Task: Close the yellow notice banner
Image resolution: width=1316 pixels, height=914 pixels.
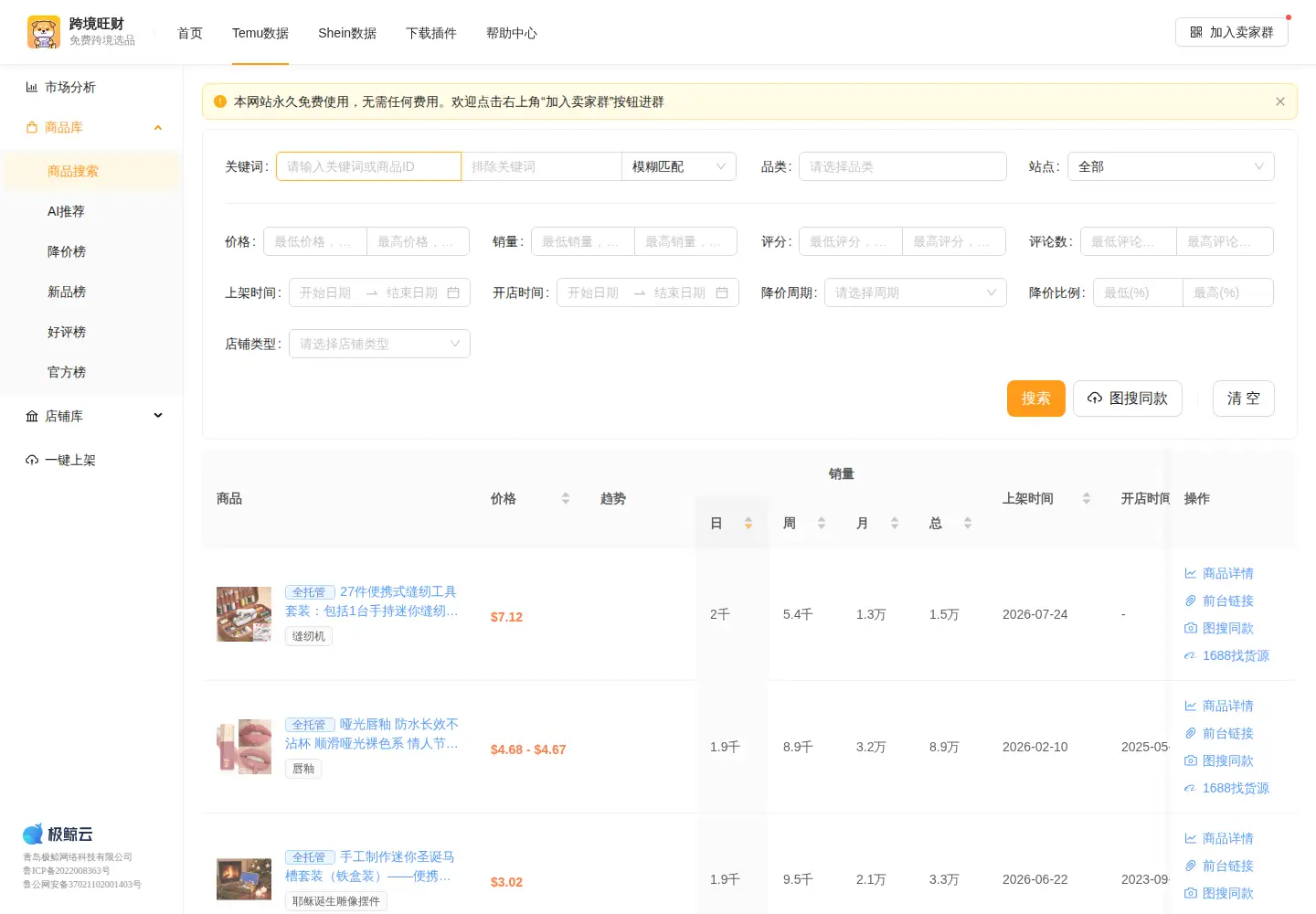Action: click(1280, 101)
